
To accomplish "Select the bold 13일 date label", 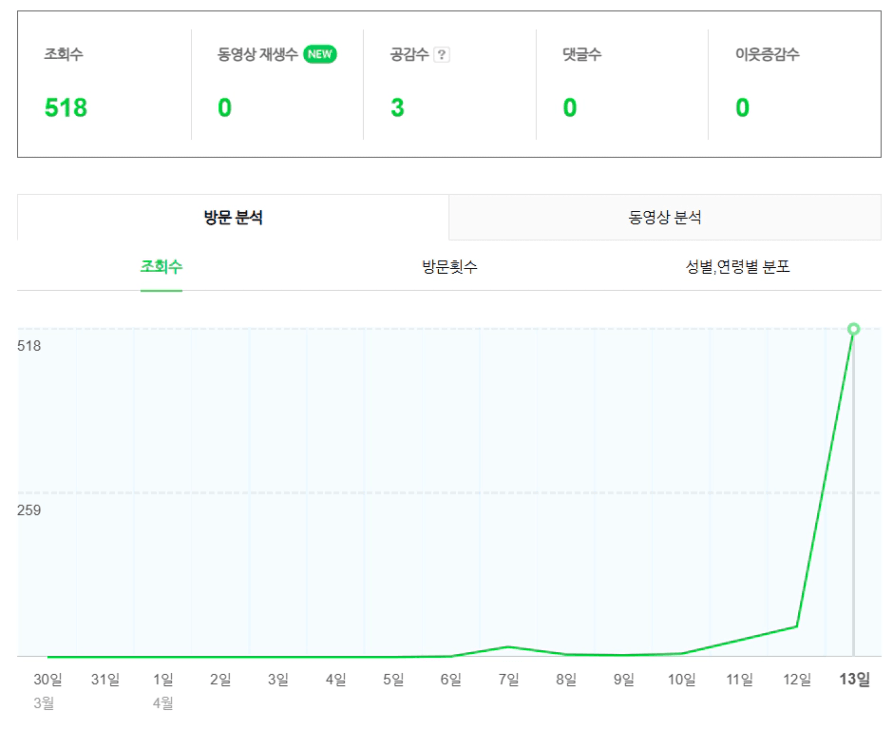I will click(854, 680).
